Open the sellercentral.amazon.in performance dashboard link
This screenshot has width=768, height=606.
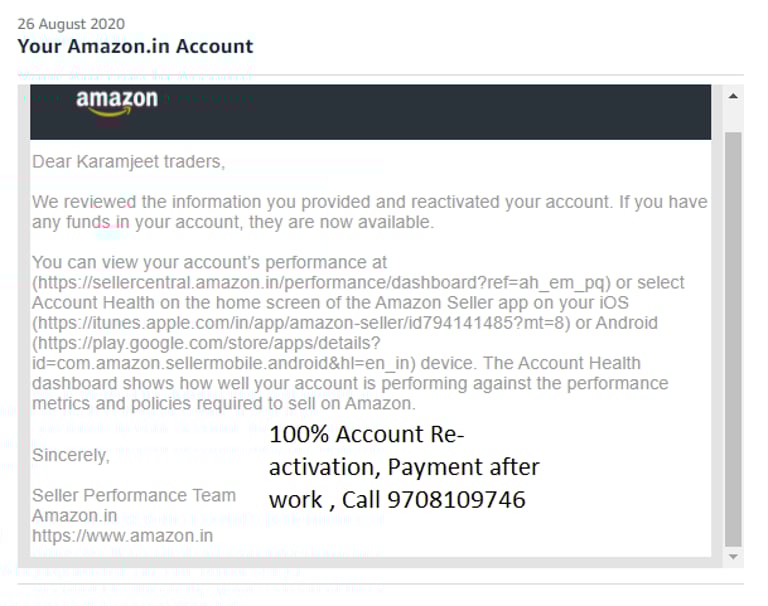(x=321, y=283)
